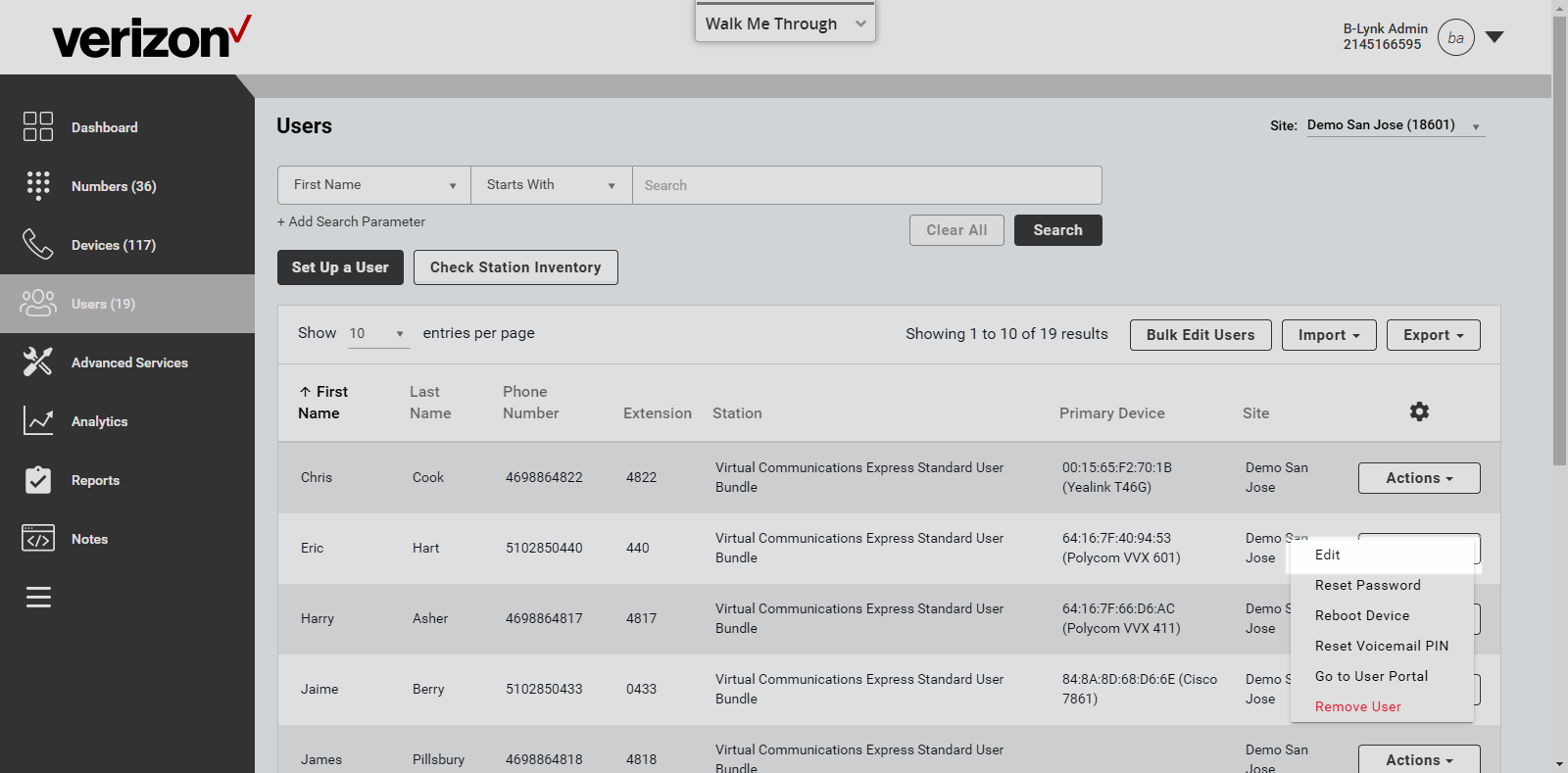The height and width of the screenshot is (773, 1568).
Task: Click Set Up a User button
Action: coord(340,267)
